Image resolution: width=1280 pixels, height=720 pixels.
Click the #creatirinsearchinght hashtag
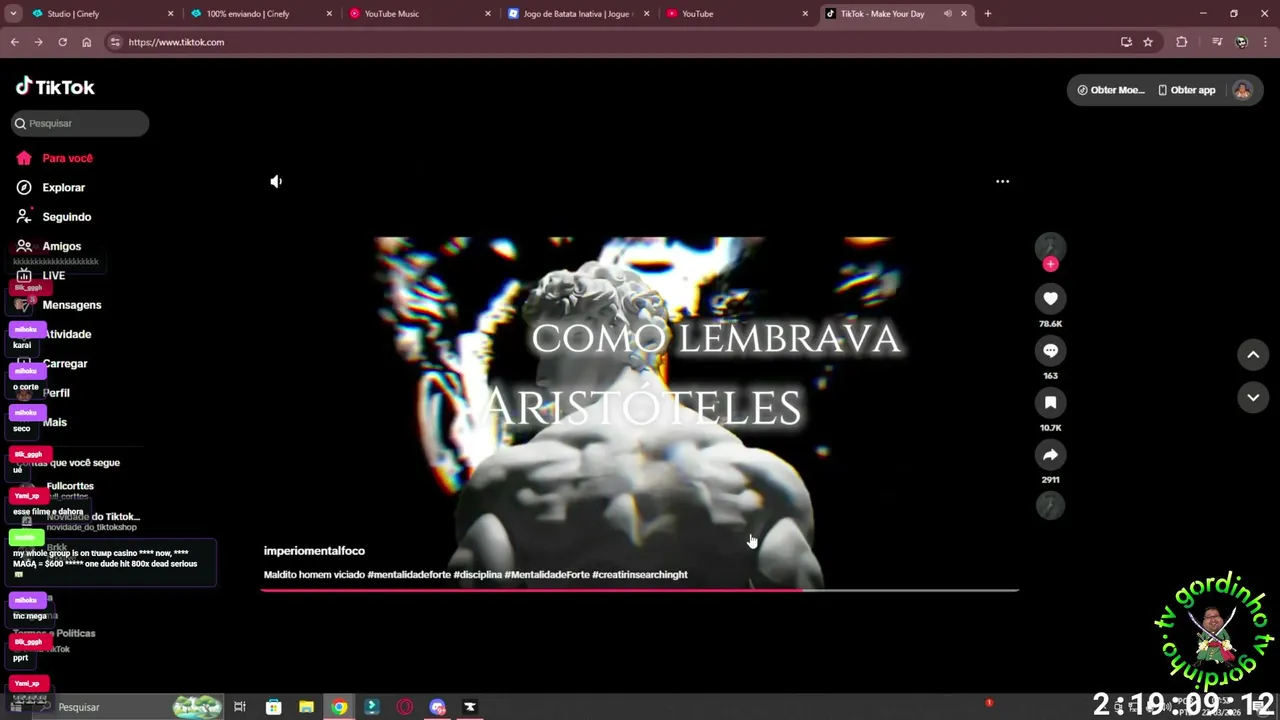tap(639, 575)
